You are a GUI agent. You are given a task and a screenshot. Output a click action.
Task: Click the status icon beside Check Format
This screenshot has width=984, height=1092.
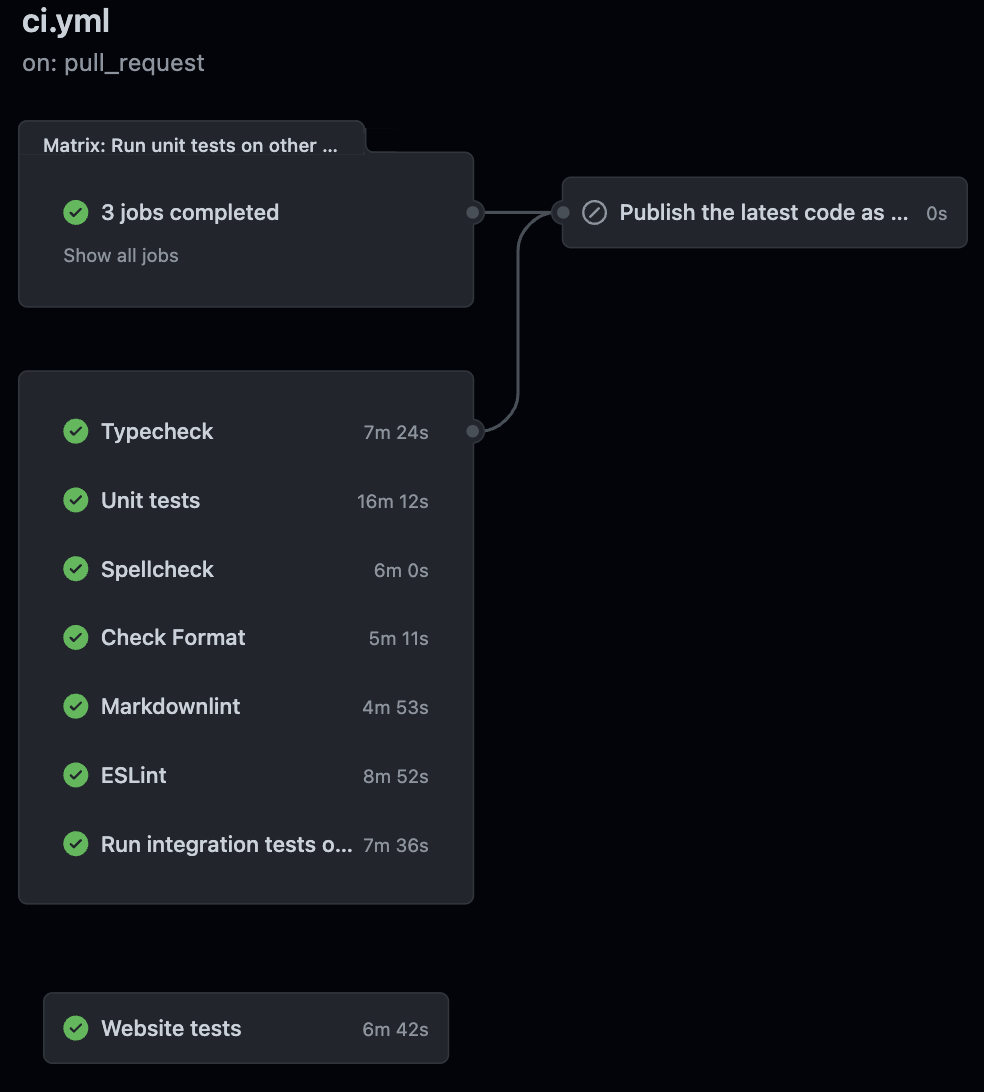pyautogui.click(x=76, y=637)
